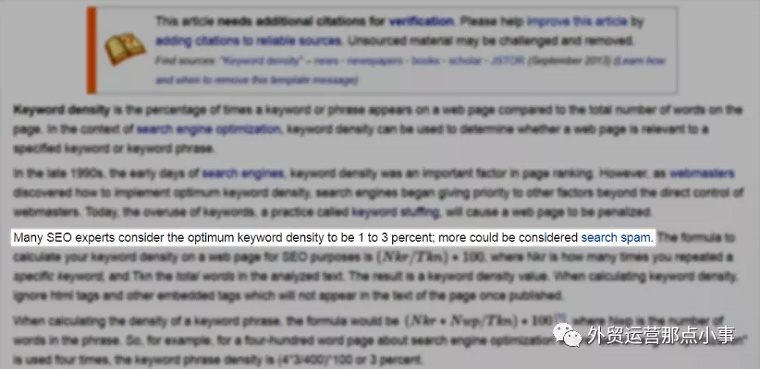Open the 'verification' link in the notice
Screen dimensions: 760x369
click(x=422, y=21)
